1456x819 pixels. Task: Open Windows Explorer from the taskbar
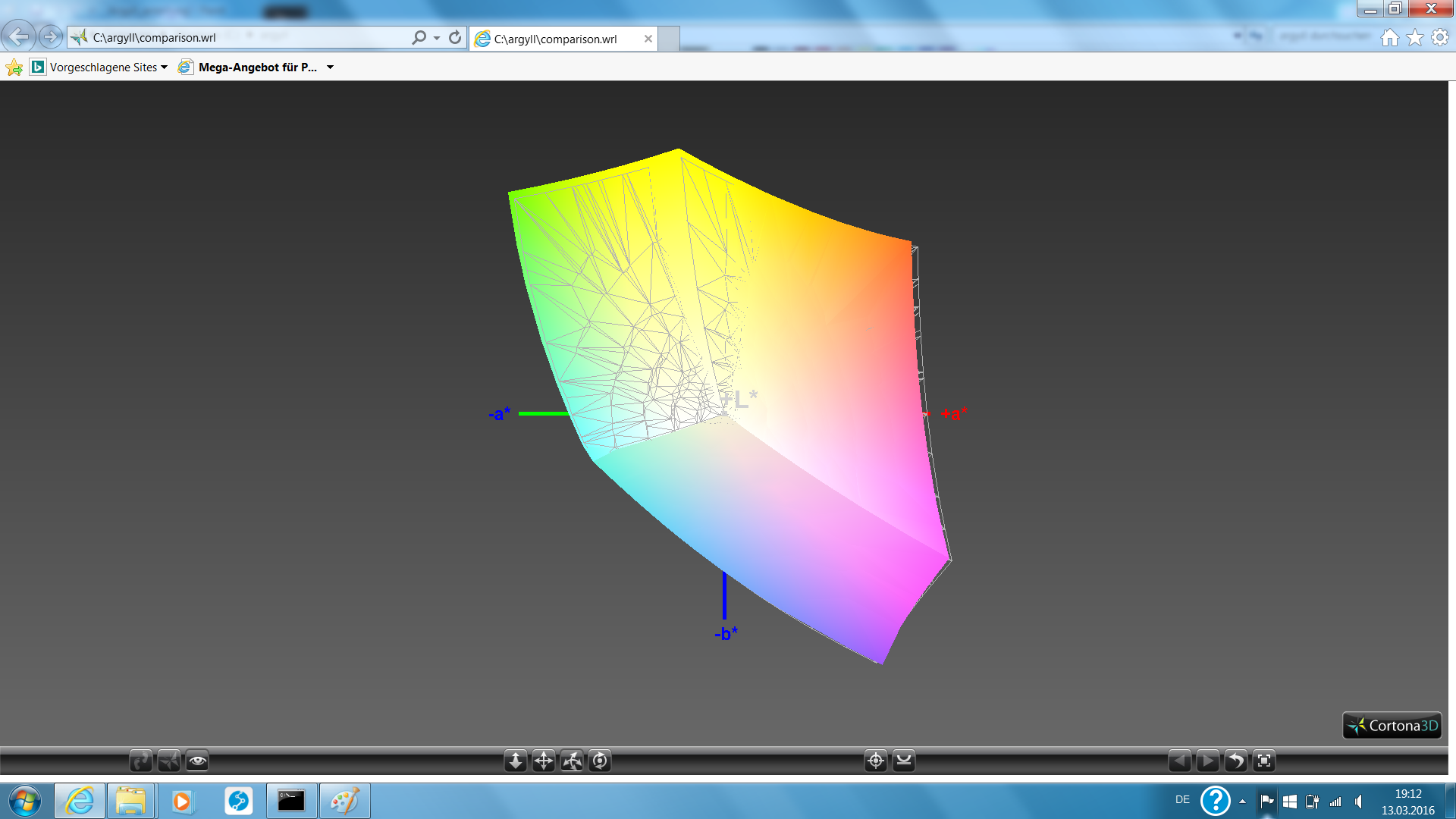coord(130,801)
